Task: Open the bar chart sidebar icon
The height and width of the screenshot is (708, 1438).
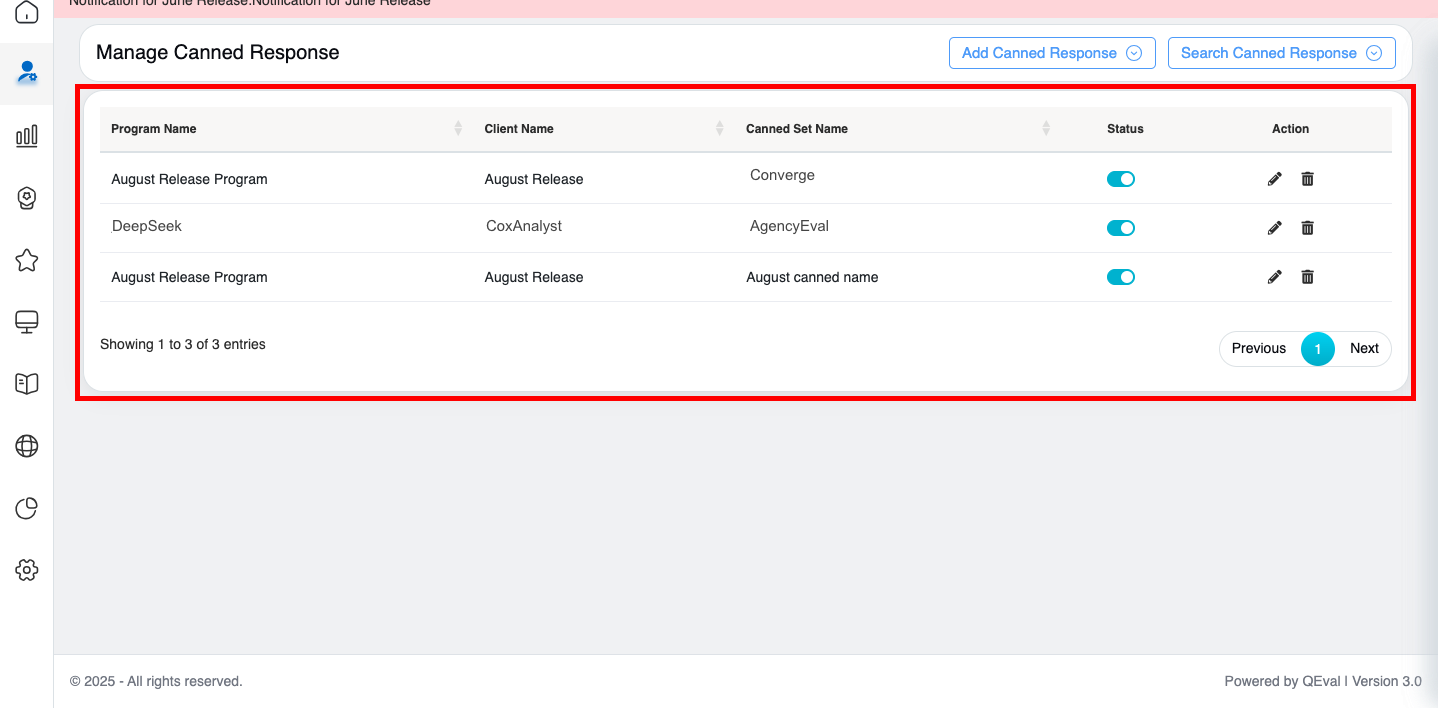Action: (27, 136)
